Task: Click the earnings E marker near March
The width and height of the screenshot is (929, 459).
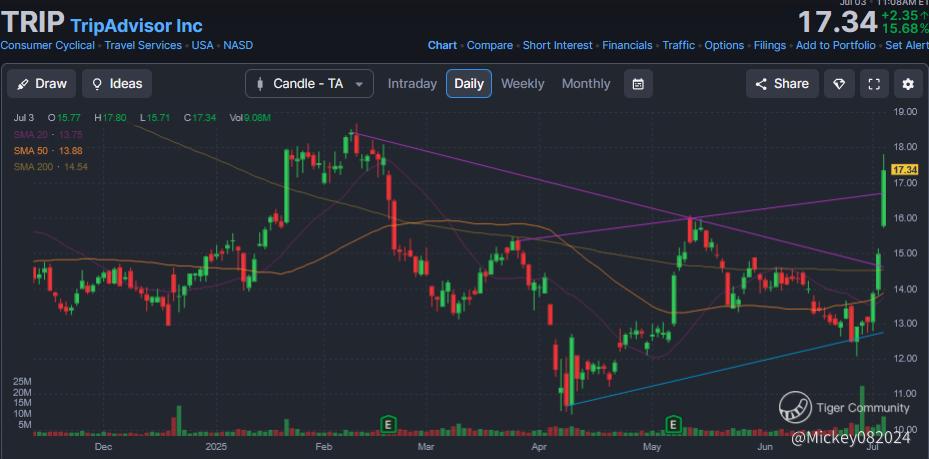Action: click(388, 424)
